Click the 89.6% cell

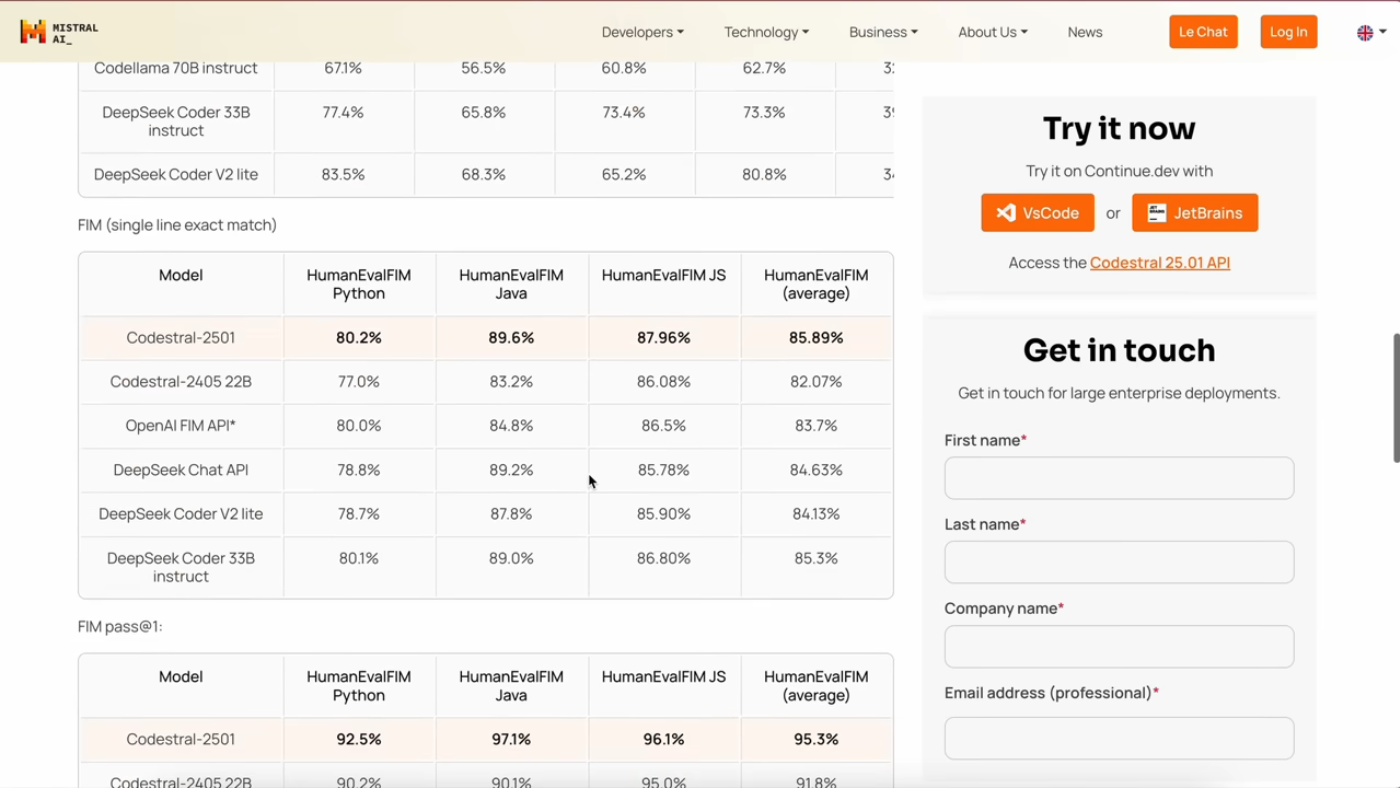[511, 338]
